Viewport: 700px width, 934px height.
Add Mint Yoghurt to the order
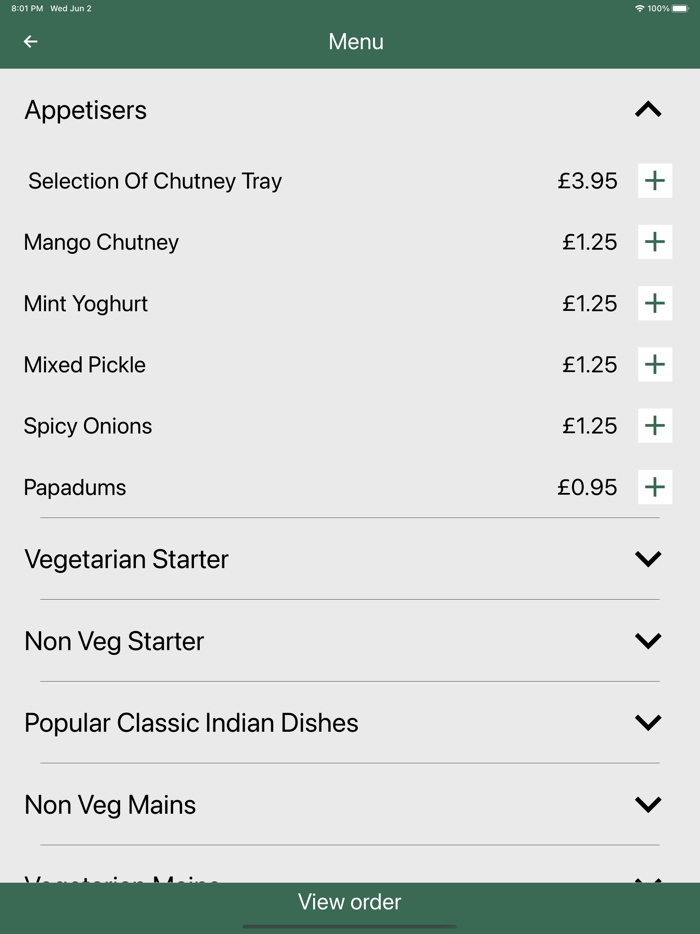coord(655,303)
